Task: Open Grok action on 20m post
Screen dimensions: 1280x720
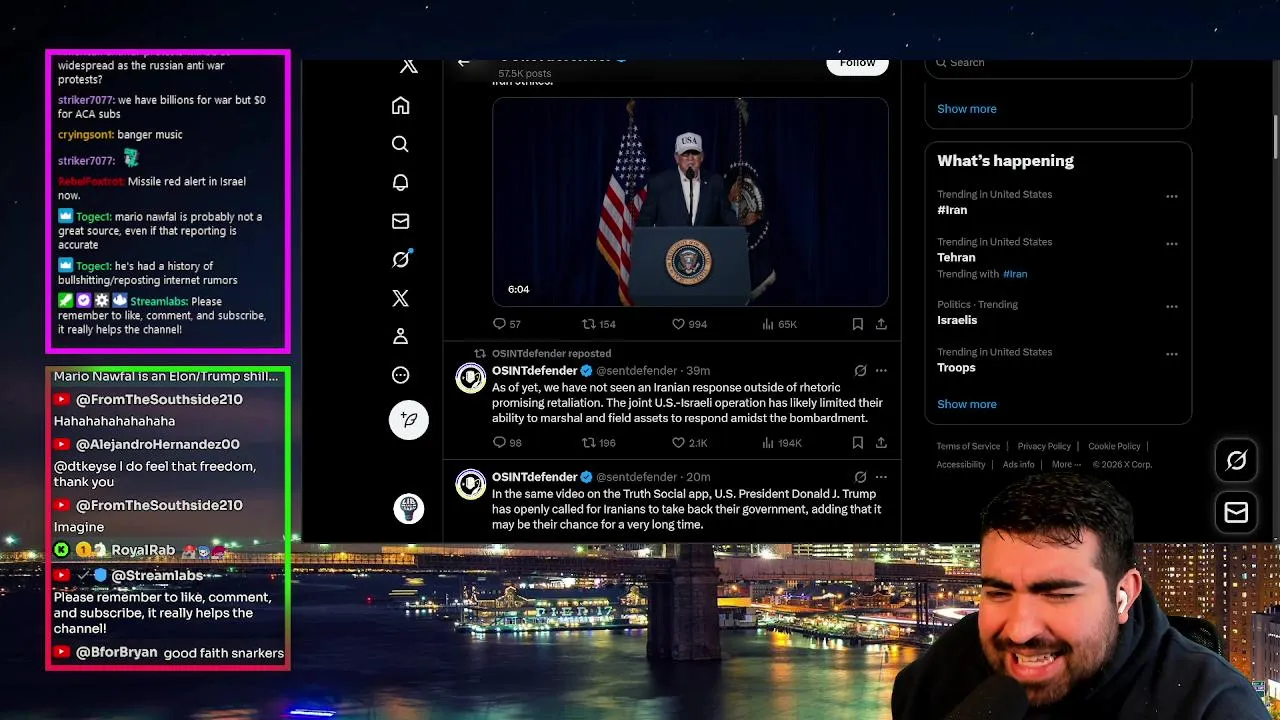Action: (x=860, y=477)
